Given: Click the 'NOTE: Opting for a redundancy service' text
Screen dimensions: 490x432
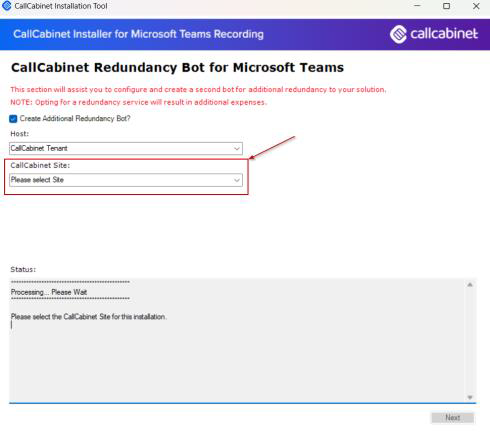Looking at the screenshot, I should coord(139,102).
